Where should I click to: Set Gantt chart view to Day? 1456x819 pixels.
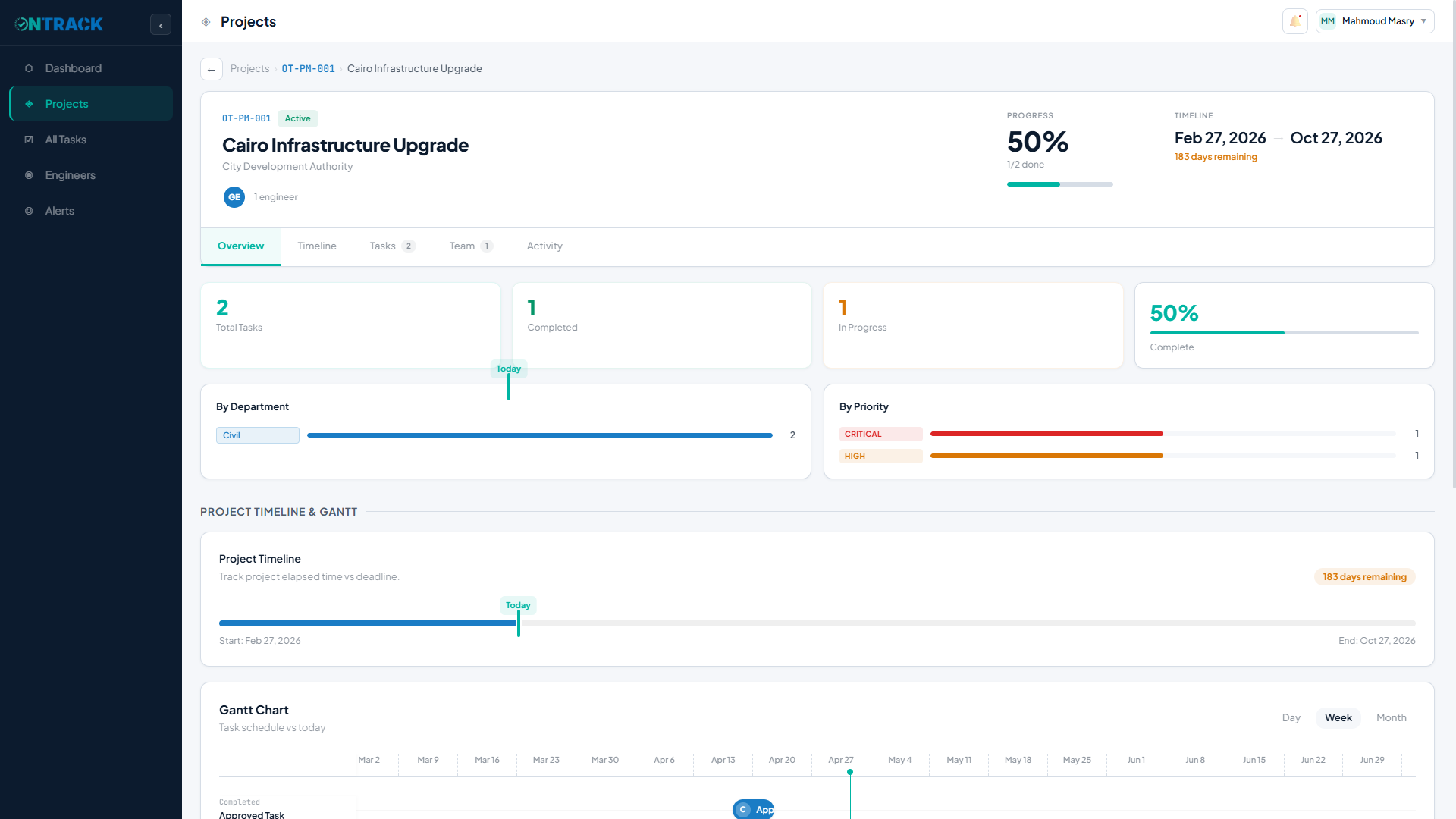pyautogui.click(x=1291, y=718)
